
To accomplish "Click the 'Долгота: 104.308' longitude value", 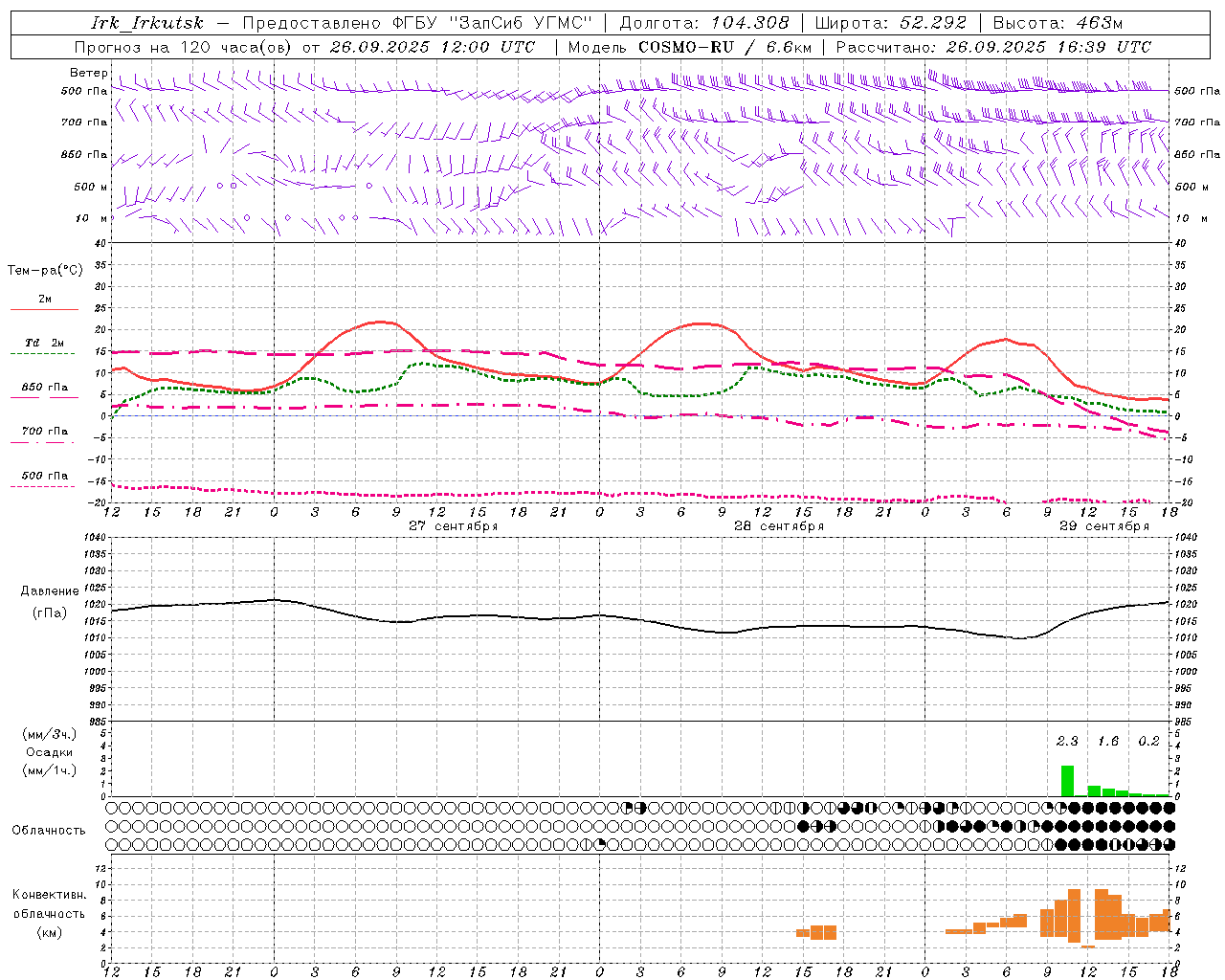I will point(704,23).
